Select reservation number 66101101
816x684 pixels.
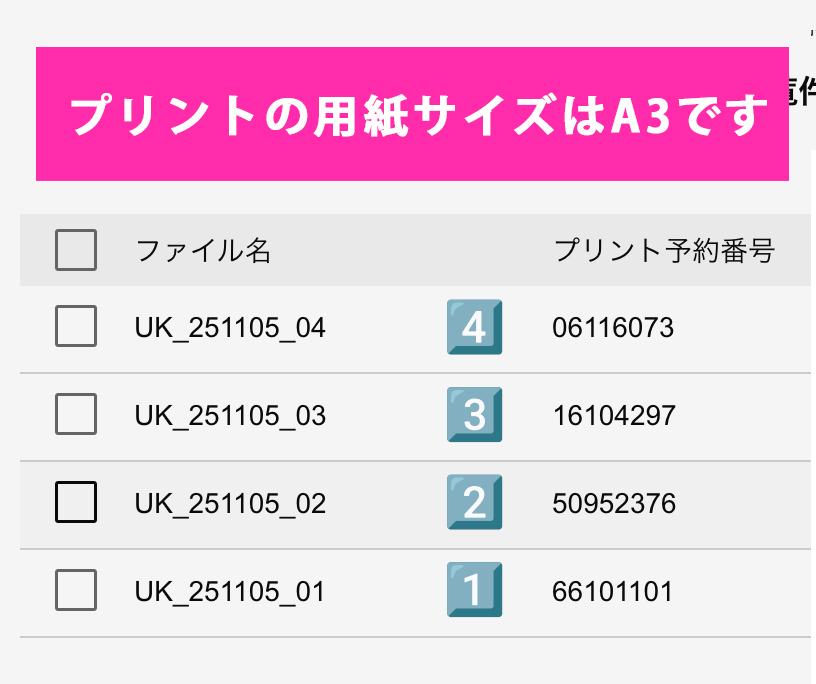(x=612, y=591)
